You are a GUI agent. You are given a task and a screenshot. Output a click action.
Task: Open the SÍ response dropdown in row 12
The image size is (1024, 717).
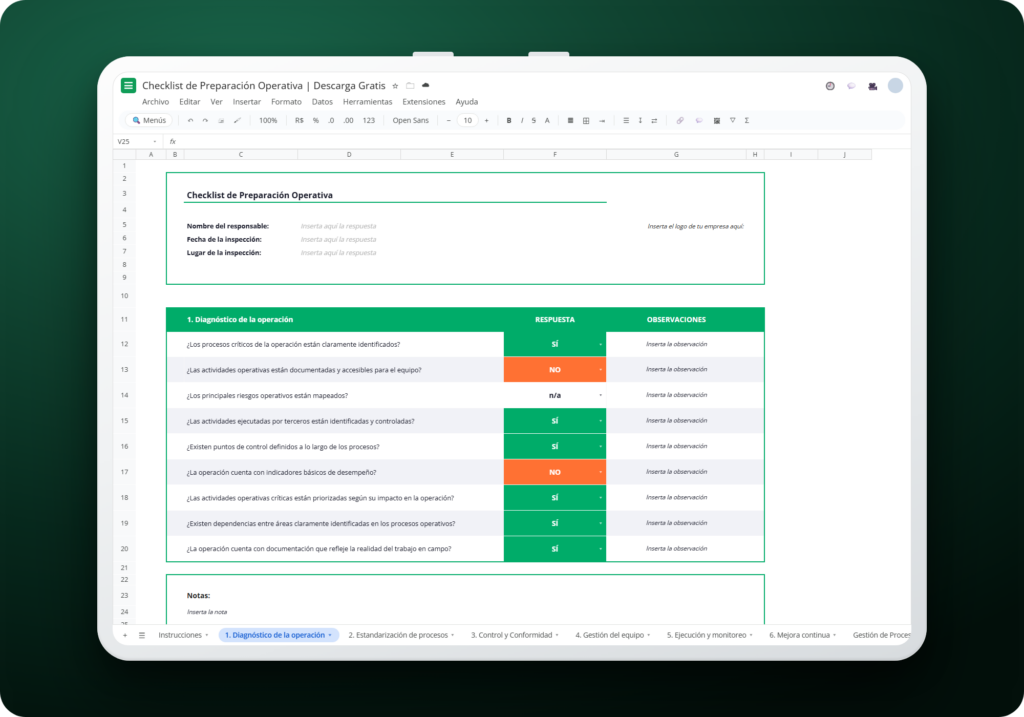click(x=600, y=344)
